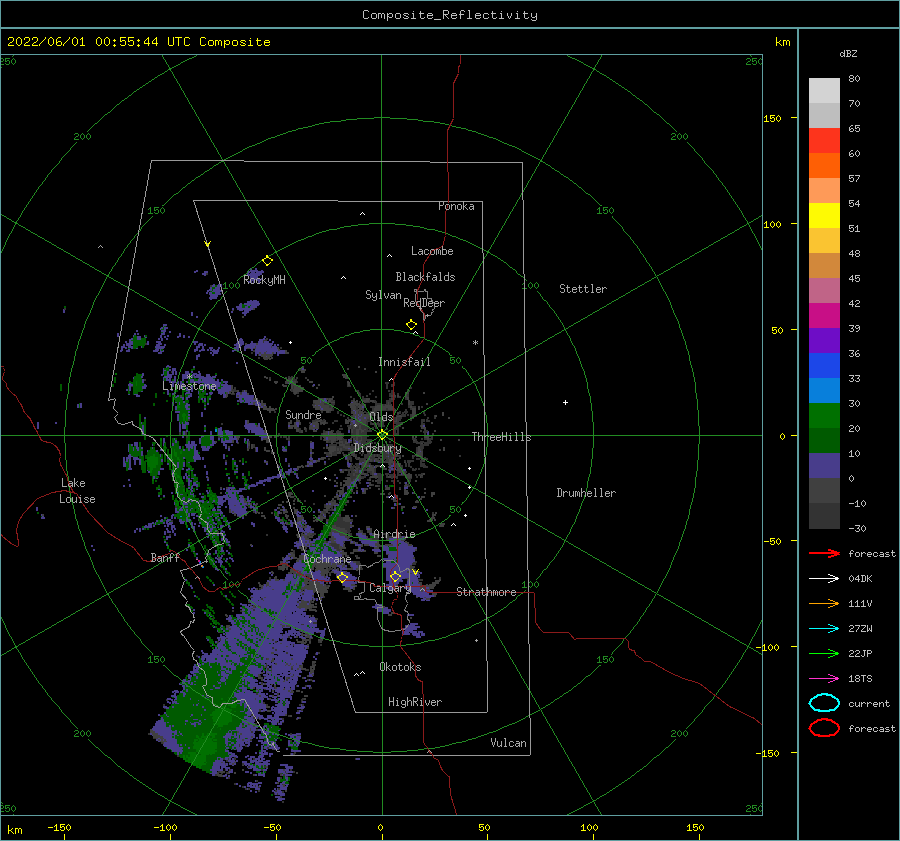Click the Innisfail town label

point(404,362)
